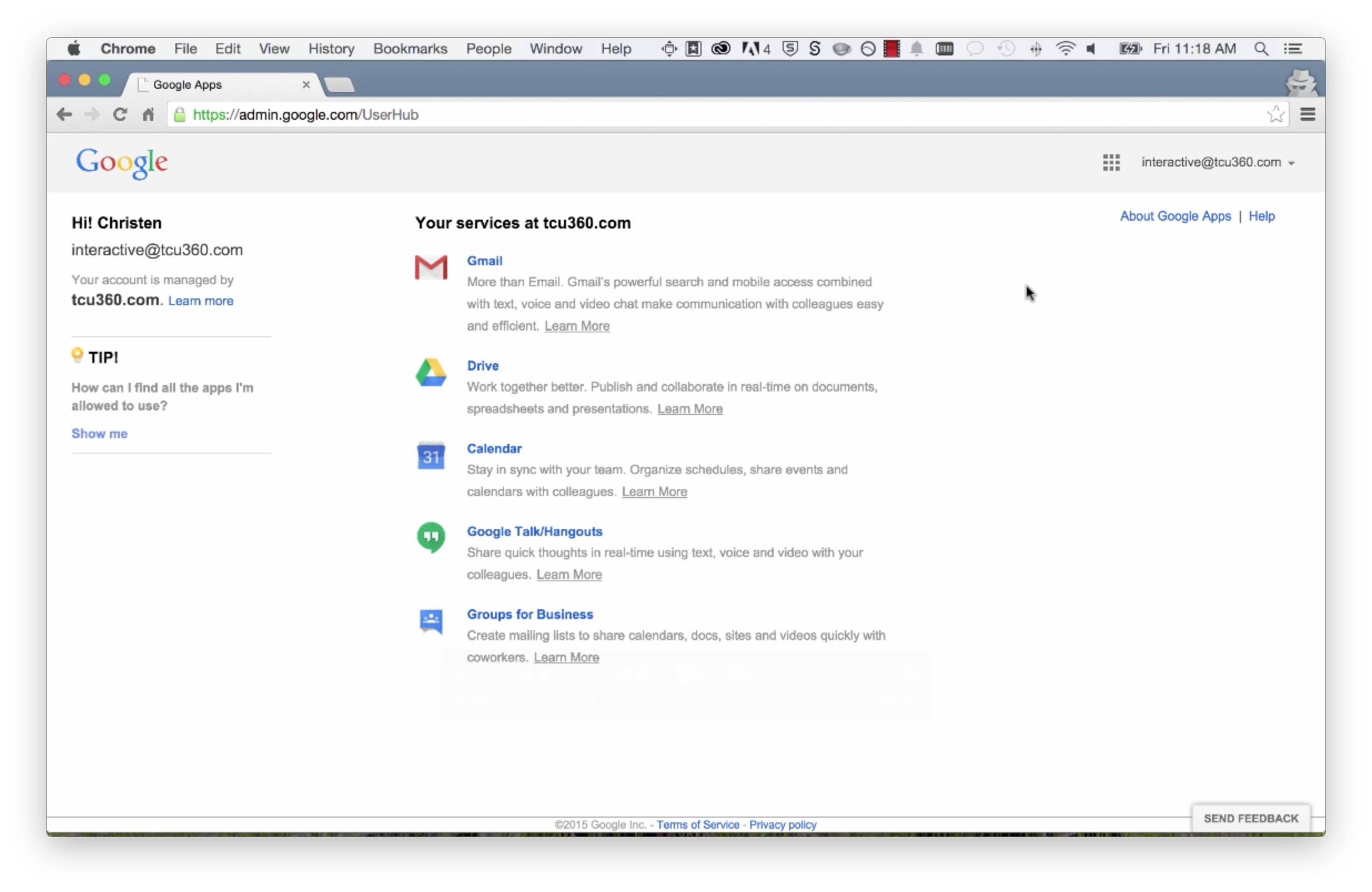Viewport: 1372px width, 892px height.
Task: Reload the page with the refresh icon
Action: [x=119, y=115]
